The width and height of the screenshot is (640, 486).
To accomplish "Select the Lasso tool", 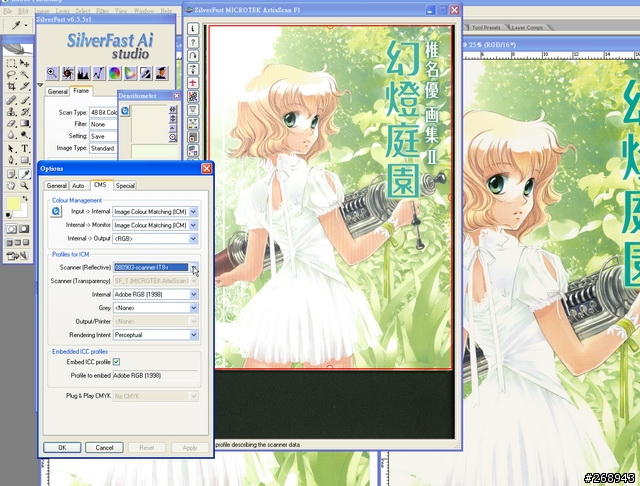I will tap(11, 75).
